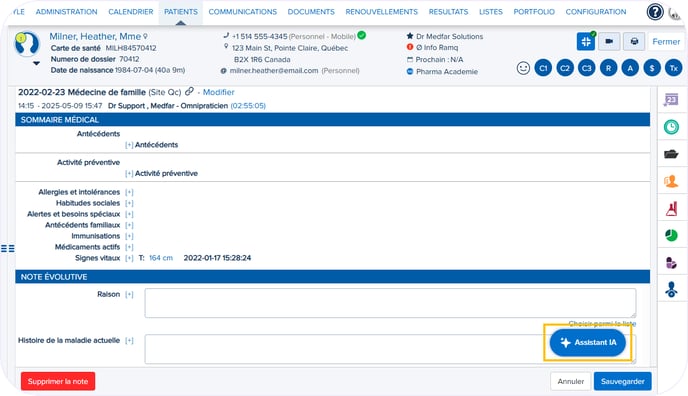This screenshot has height=396, width=688.
Task: Open the CALENDRIER menu
Action: [131, 12]
